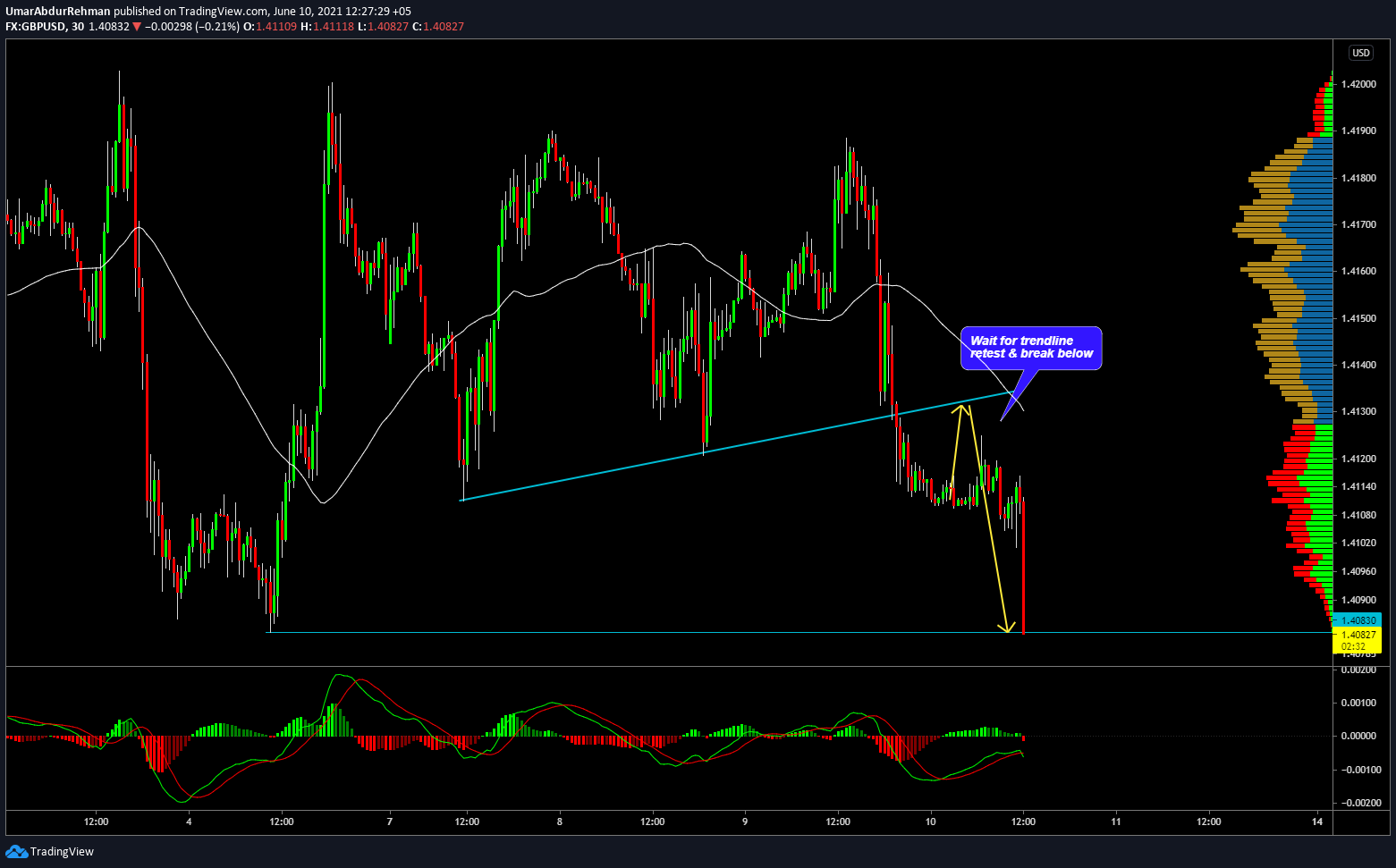Click the 1.41080 price axis label
Viewport: 1396px width, 868px height.
point(1358,515)
